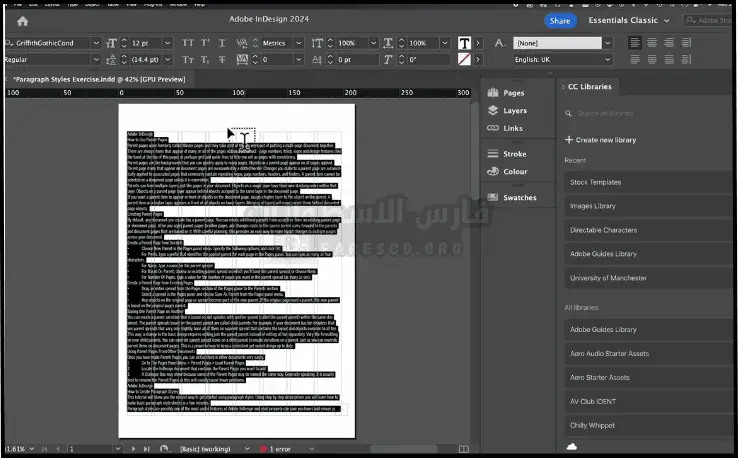Open the Stock Templates library
The image size is (738, 458).
(x=595, y=182)
